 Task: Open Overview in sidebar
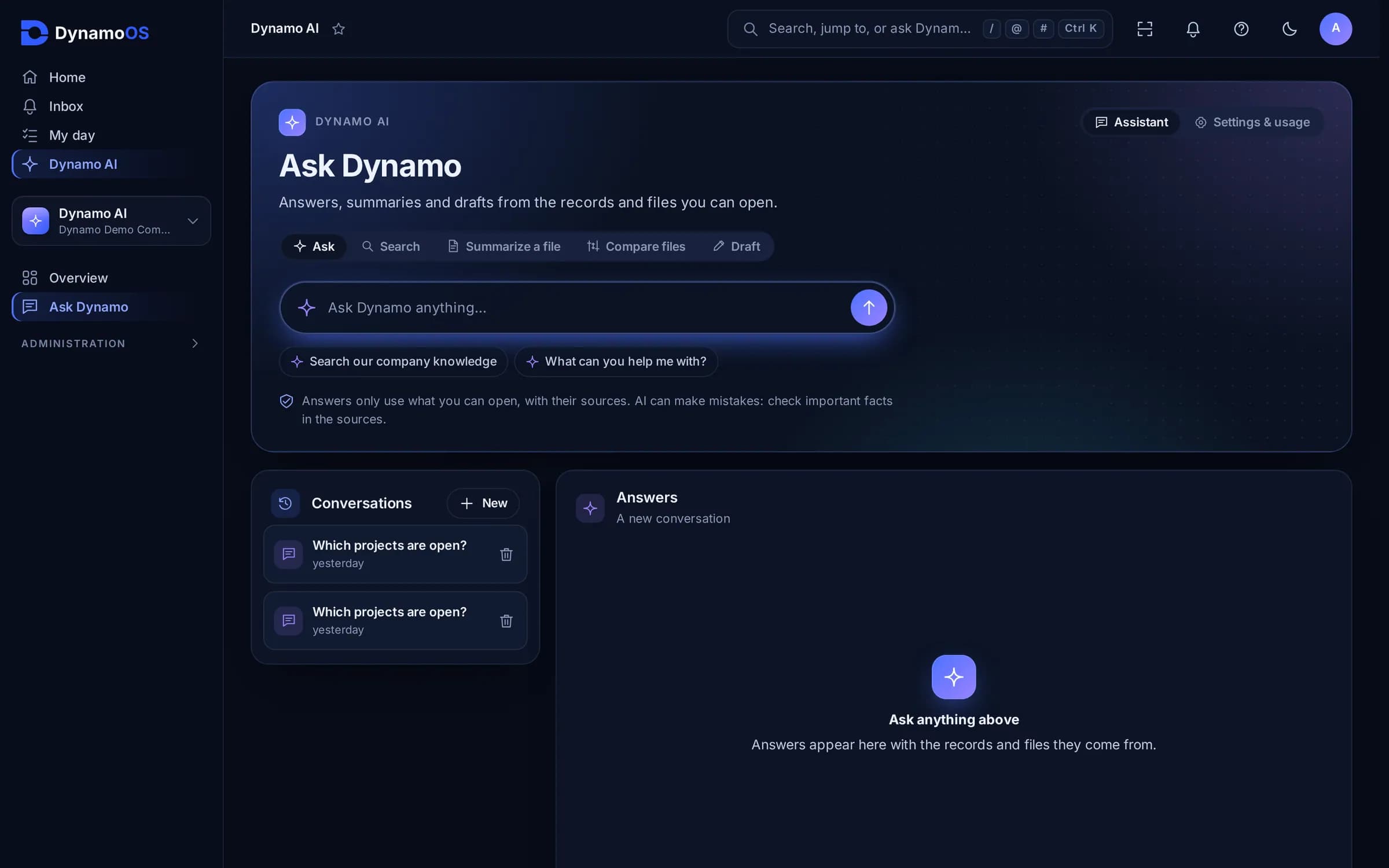(x=111, y=278)
